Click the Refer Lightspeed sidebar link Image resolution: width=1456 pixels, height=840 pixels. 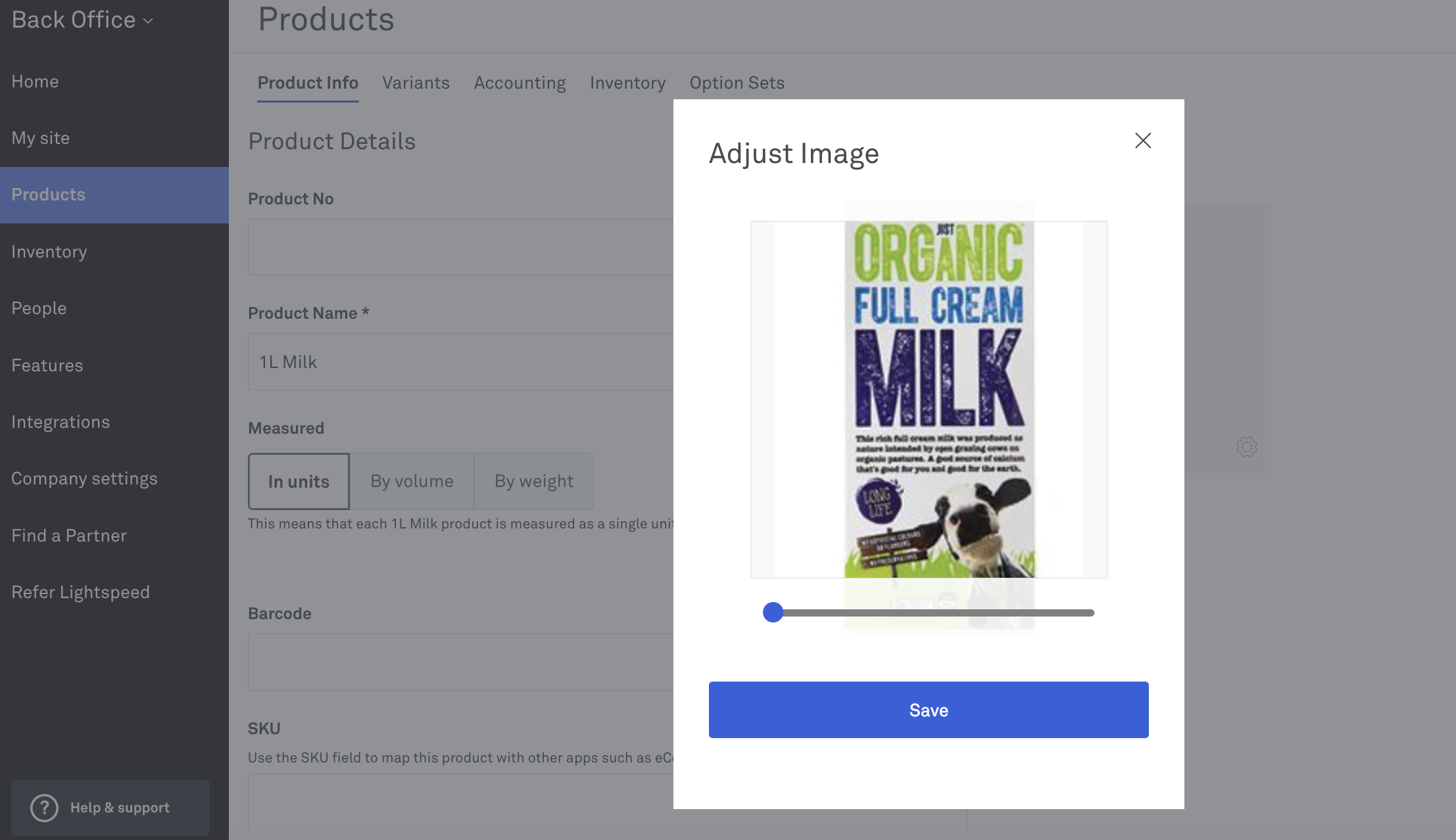[x=80, y=592]
